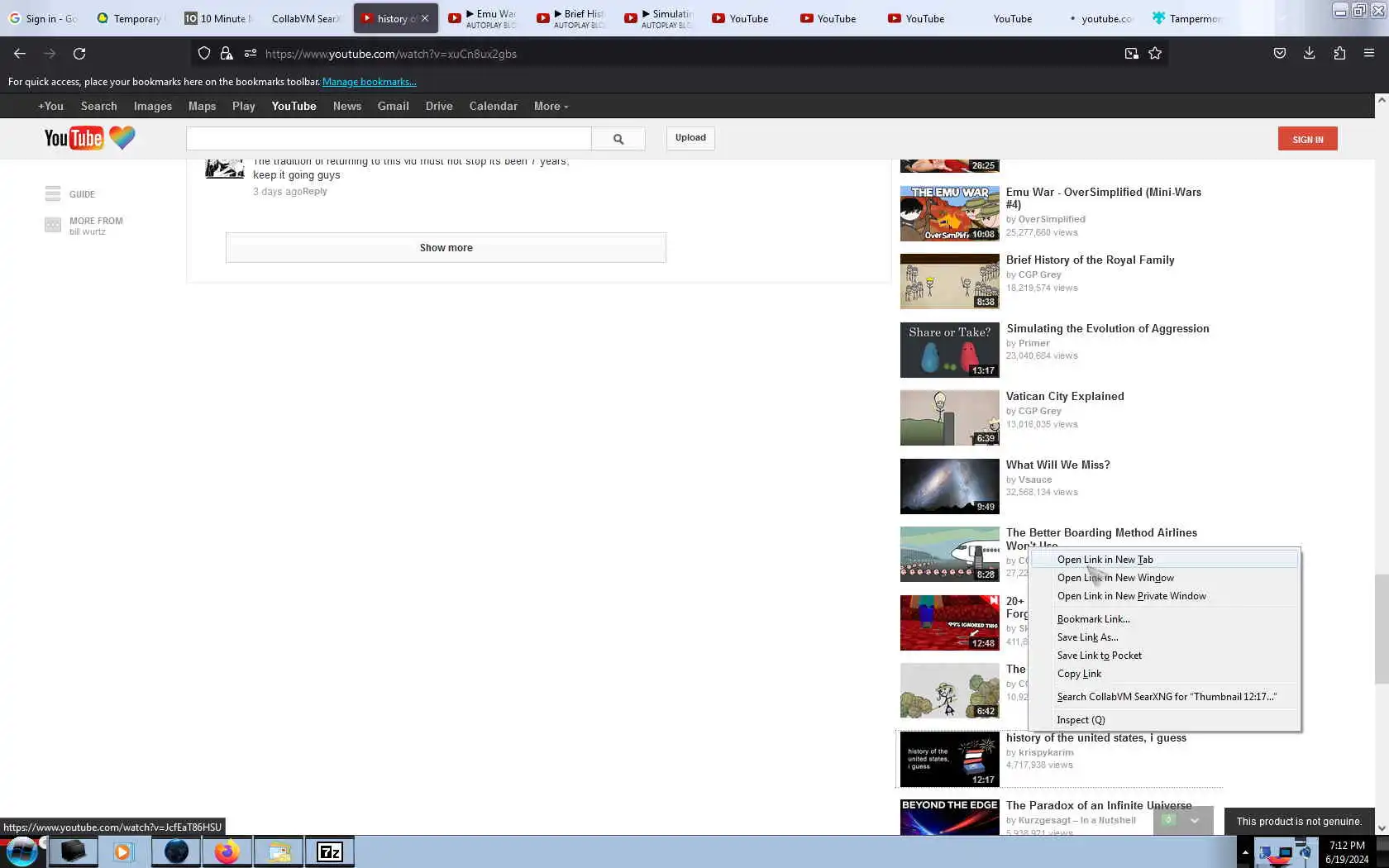Choose Open Link in New Tab
Image resolution: width=1389 pixels, height=868 pixels.
click(1165, 560)
